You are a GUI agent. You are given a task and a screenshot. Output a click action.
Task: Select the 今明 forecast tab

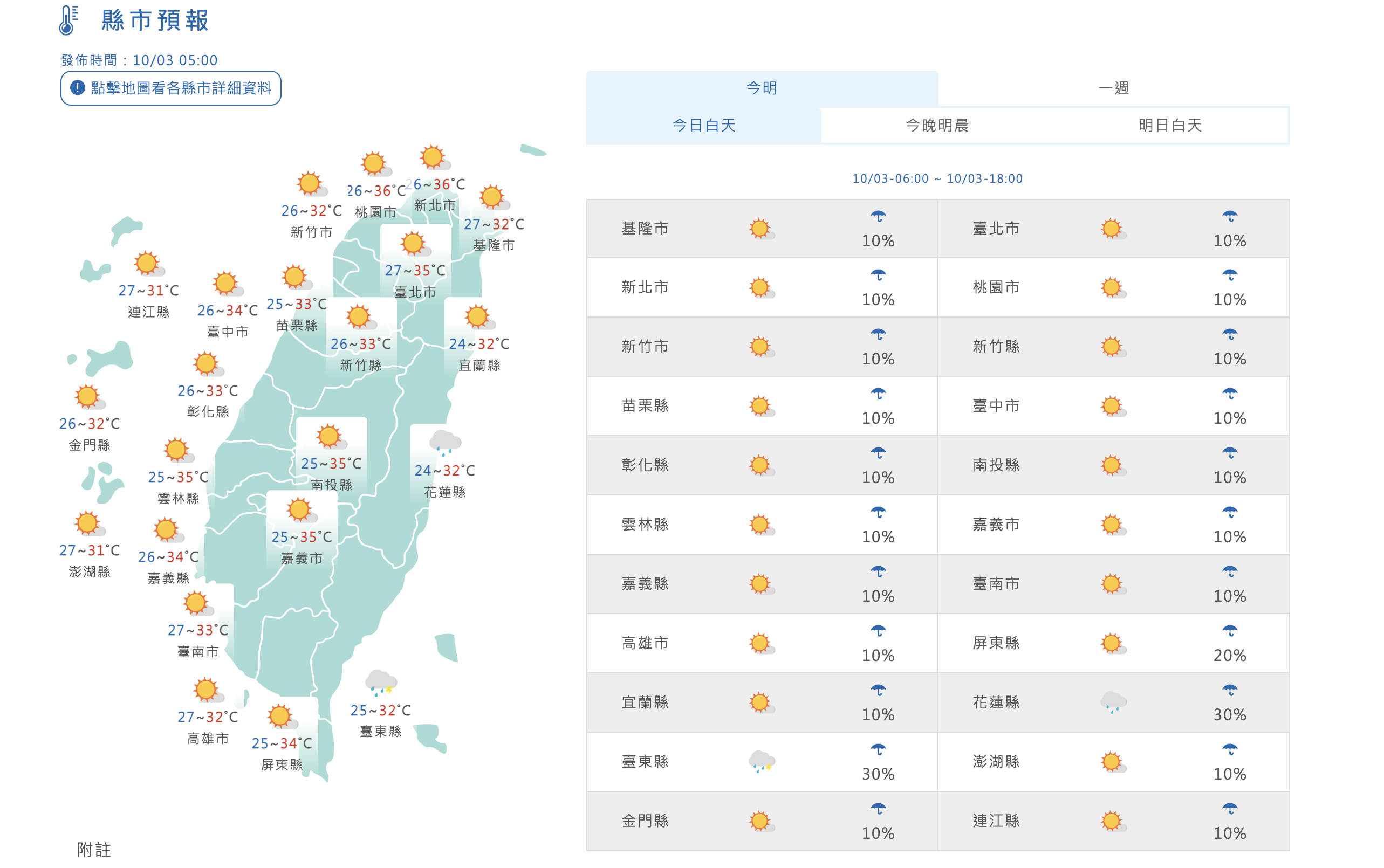click(762, 88)
